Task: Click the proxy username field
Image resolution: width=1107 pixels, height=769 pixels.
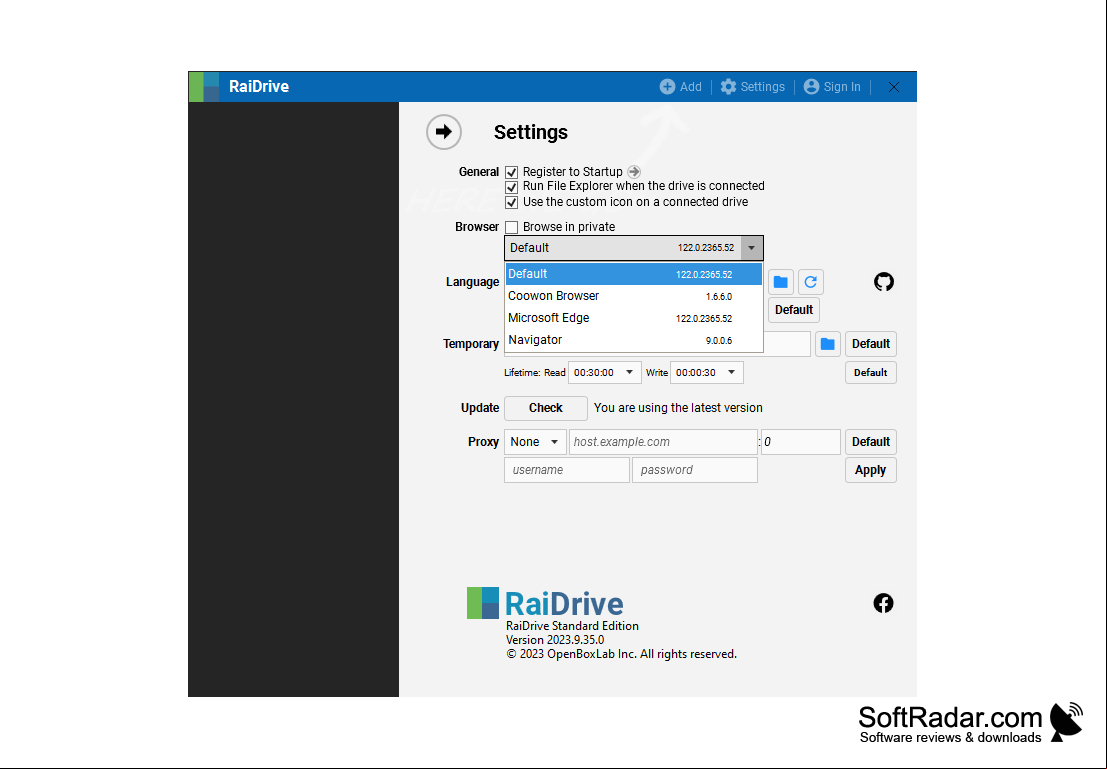Action: 566,470
